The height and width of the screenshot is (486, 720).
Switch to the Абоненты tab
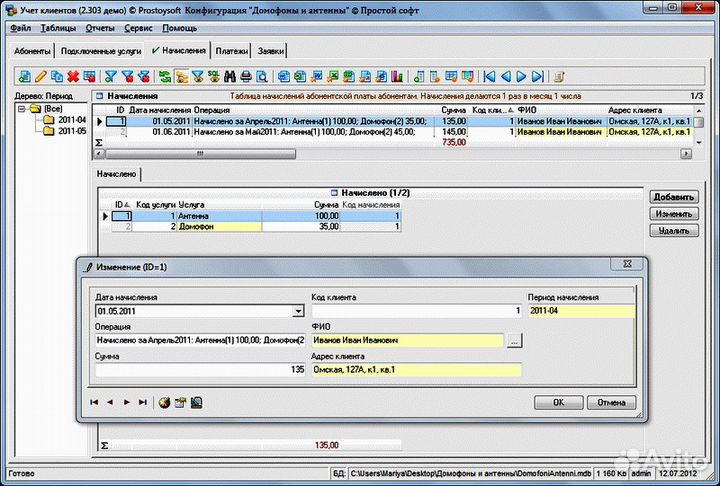(33, 50)
